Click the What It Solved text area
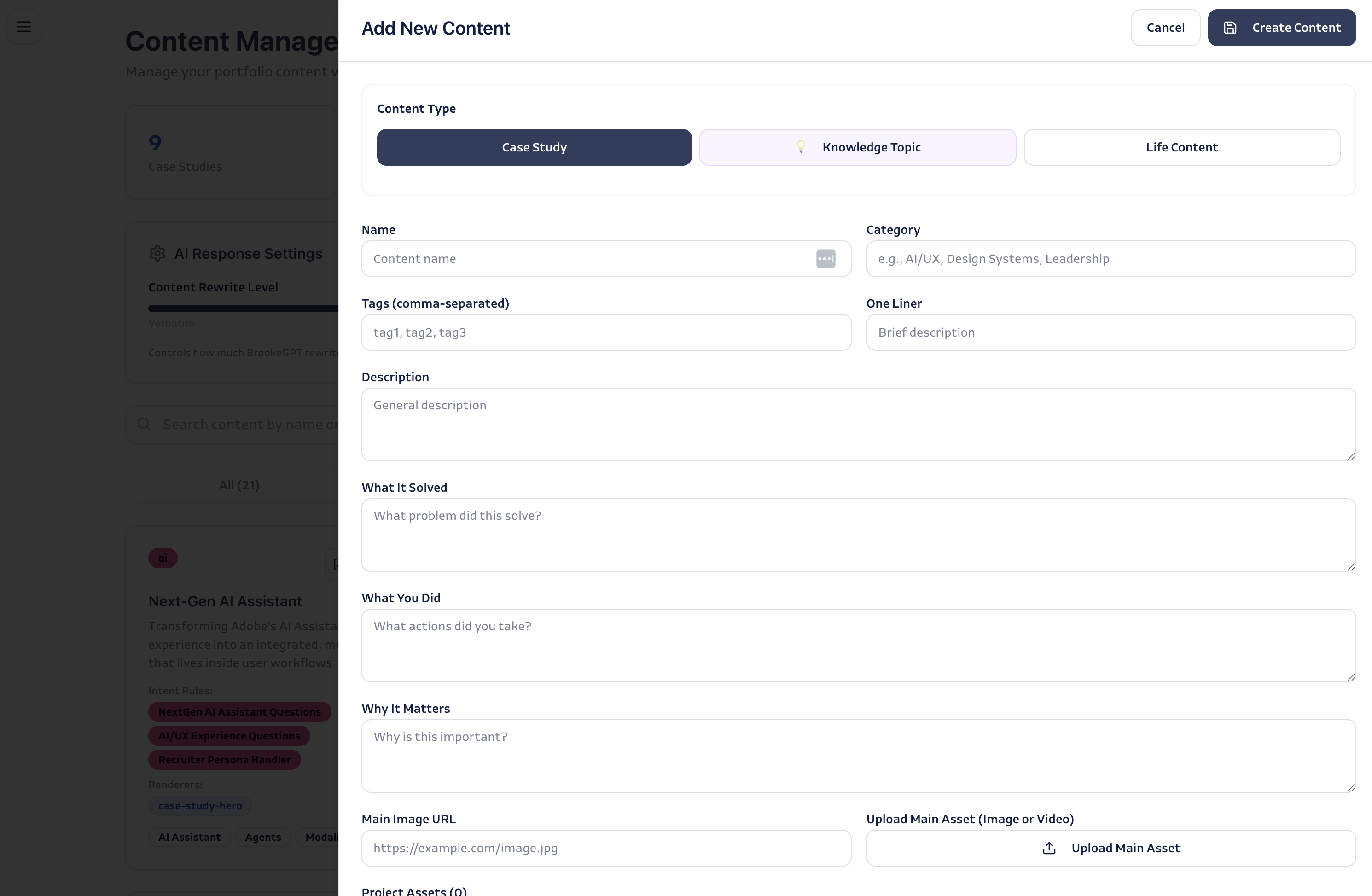 [x=859, y=535]
